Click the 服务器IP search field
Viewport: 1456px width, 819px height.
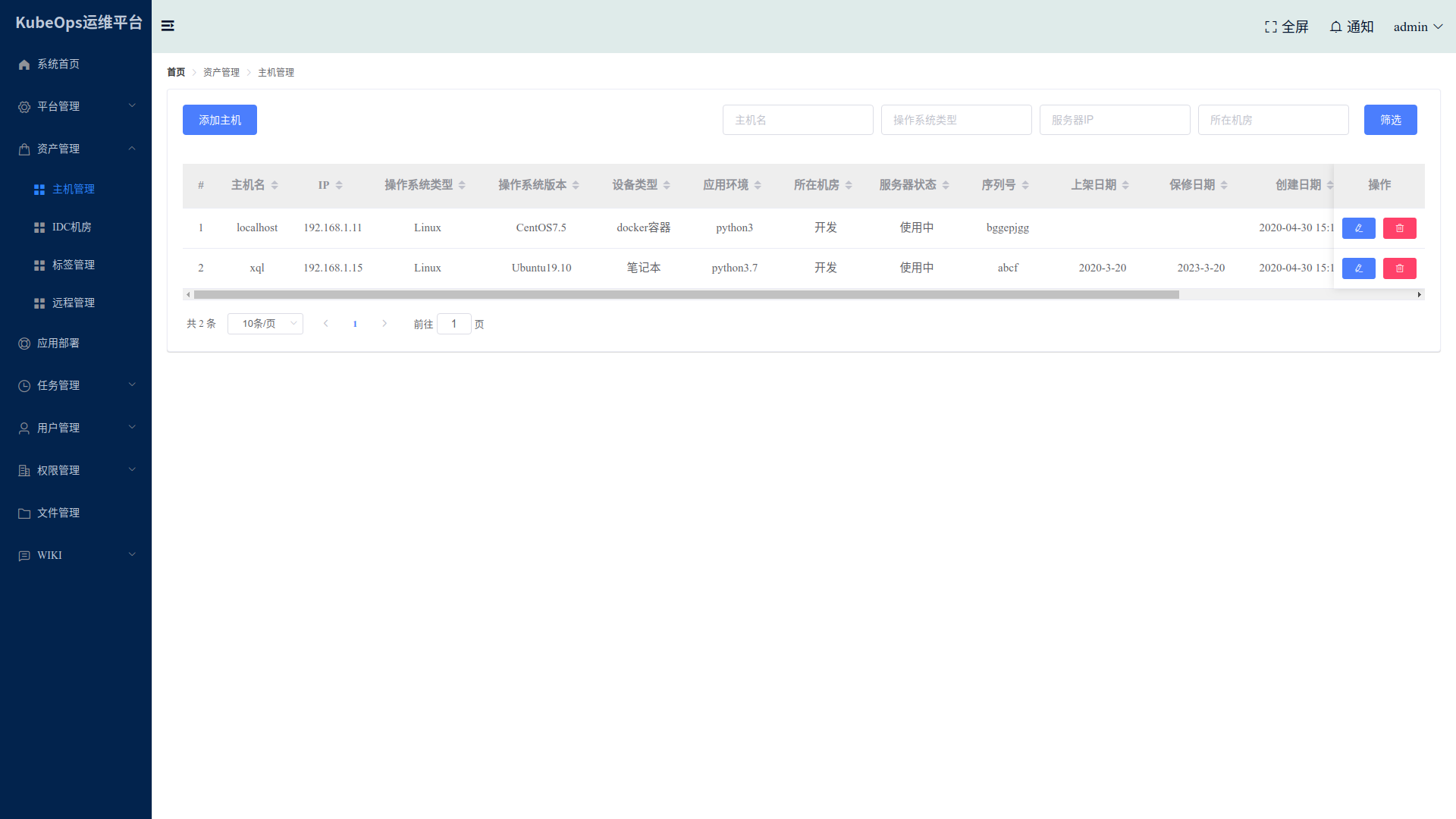click(x=1114, y=120)
